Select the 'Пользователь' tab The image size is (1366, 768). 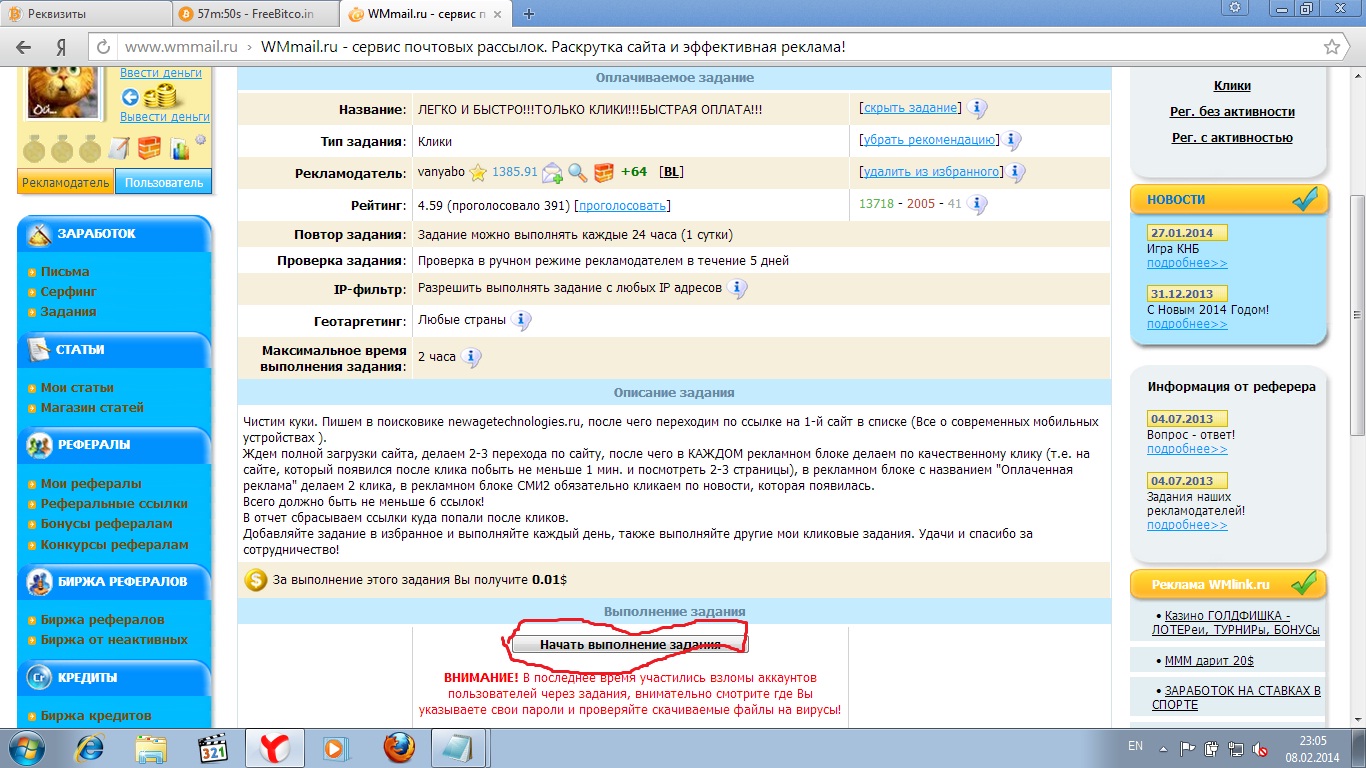[x=164, y=182]
